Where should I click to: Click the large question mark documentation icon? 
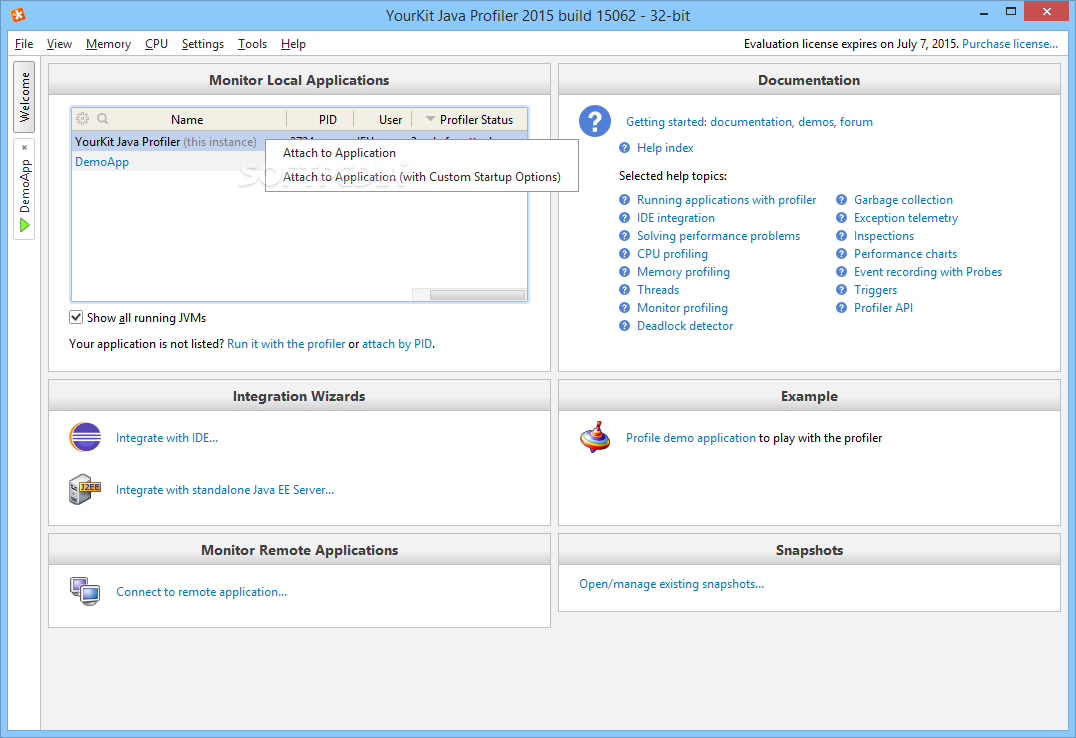[x=595, y=122]
